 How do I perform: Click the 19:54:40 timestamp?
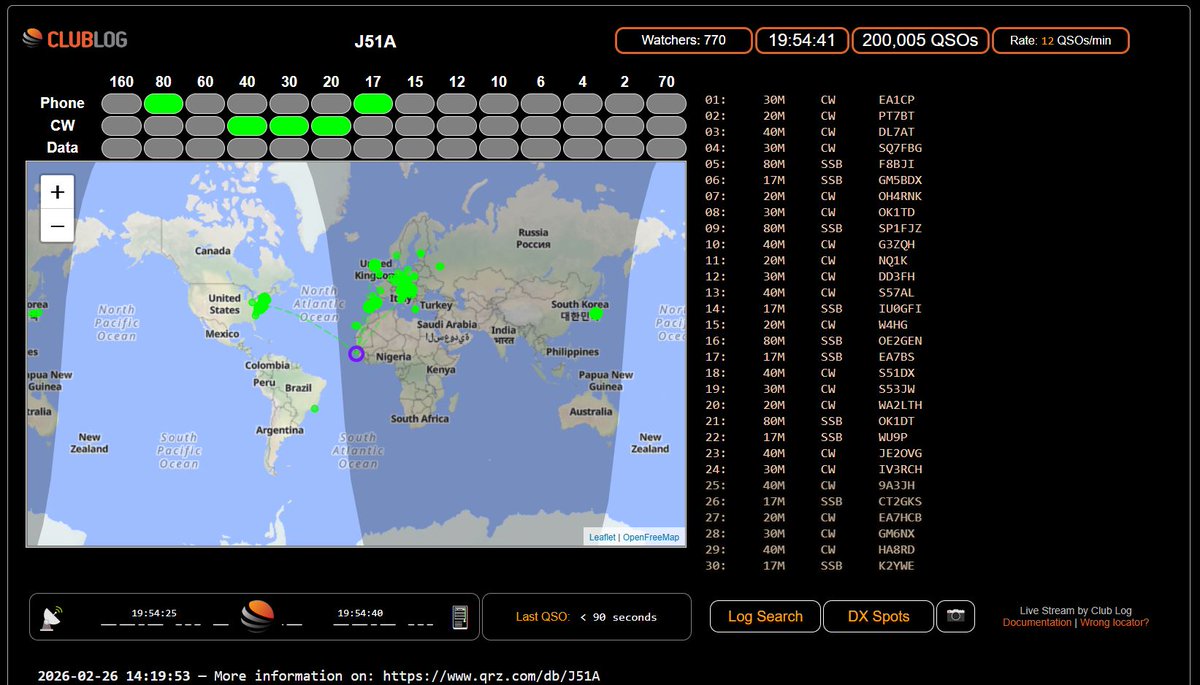(x=360, y=612)
